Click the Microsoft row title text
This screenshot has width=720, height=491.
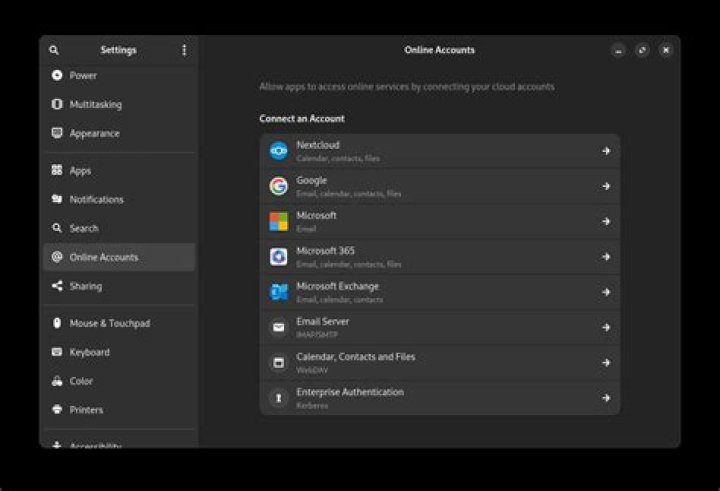[x=316, y=215]
